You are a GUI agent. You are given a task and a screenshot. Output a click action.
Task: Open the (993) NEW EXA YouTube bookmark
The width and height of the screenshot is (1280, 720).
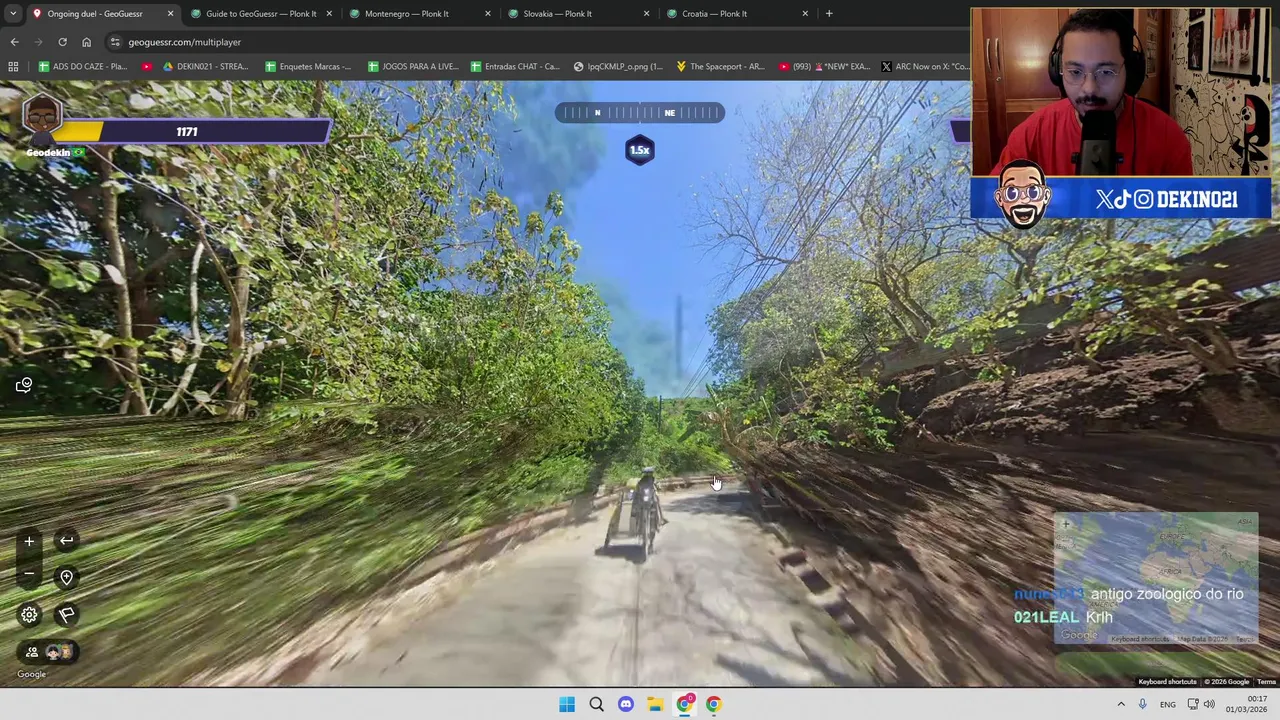[x=822, y=67]
